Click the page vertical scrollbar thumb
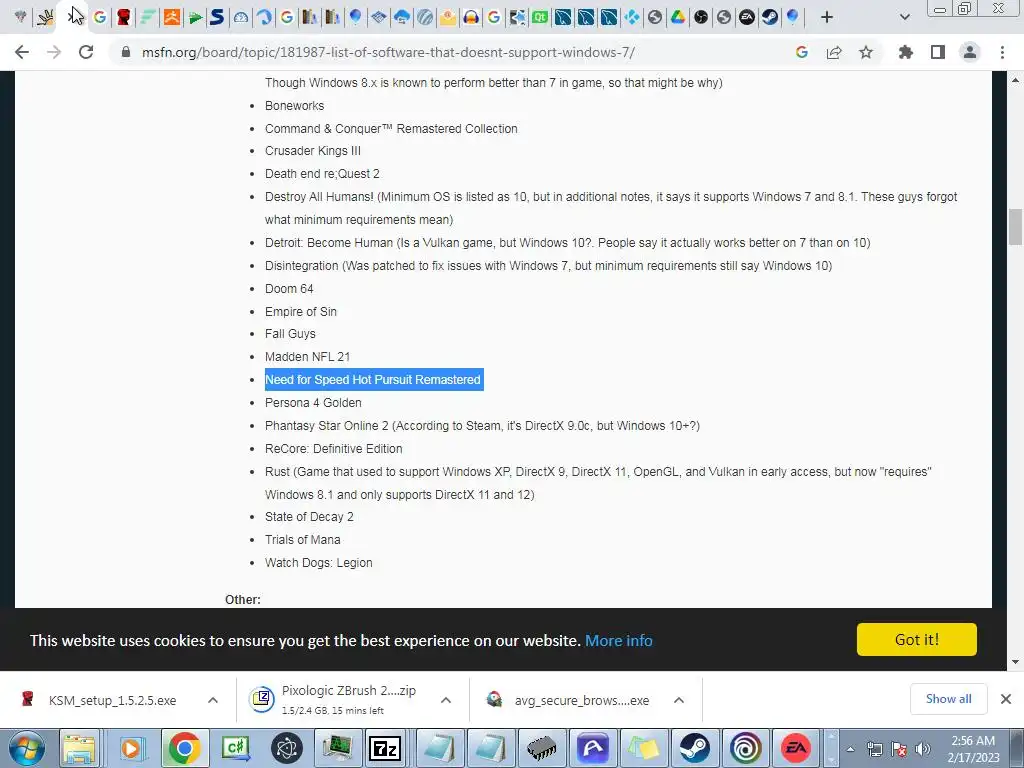Viewport: 1024px width, 768px height. pyautogui.click(x=1015, y=227)
